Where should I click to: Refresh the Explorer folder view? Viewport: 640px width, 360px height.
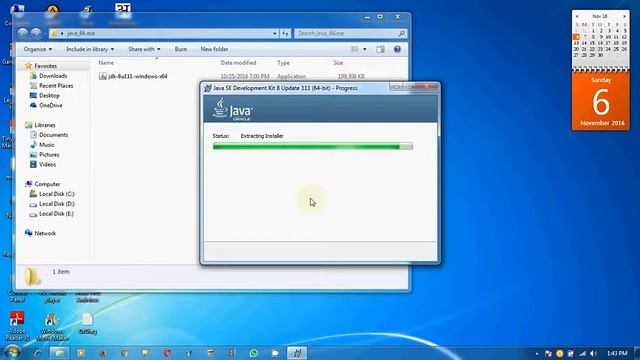tap(285, 33)
